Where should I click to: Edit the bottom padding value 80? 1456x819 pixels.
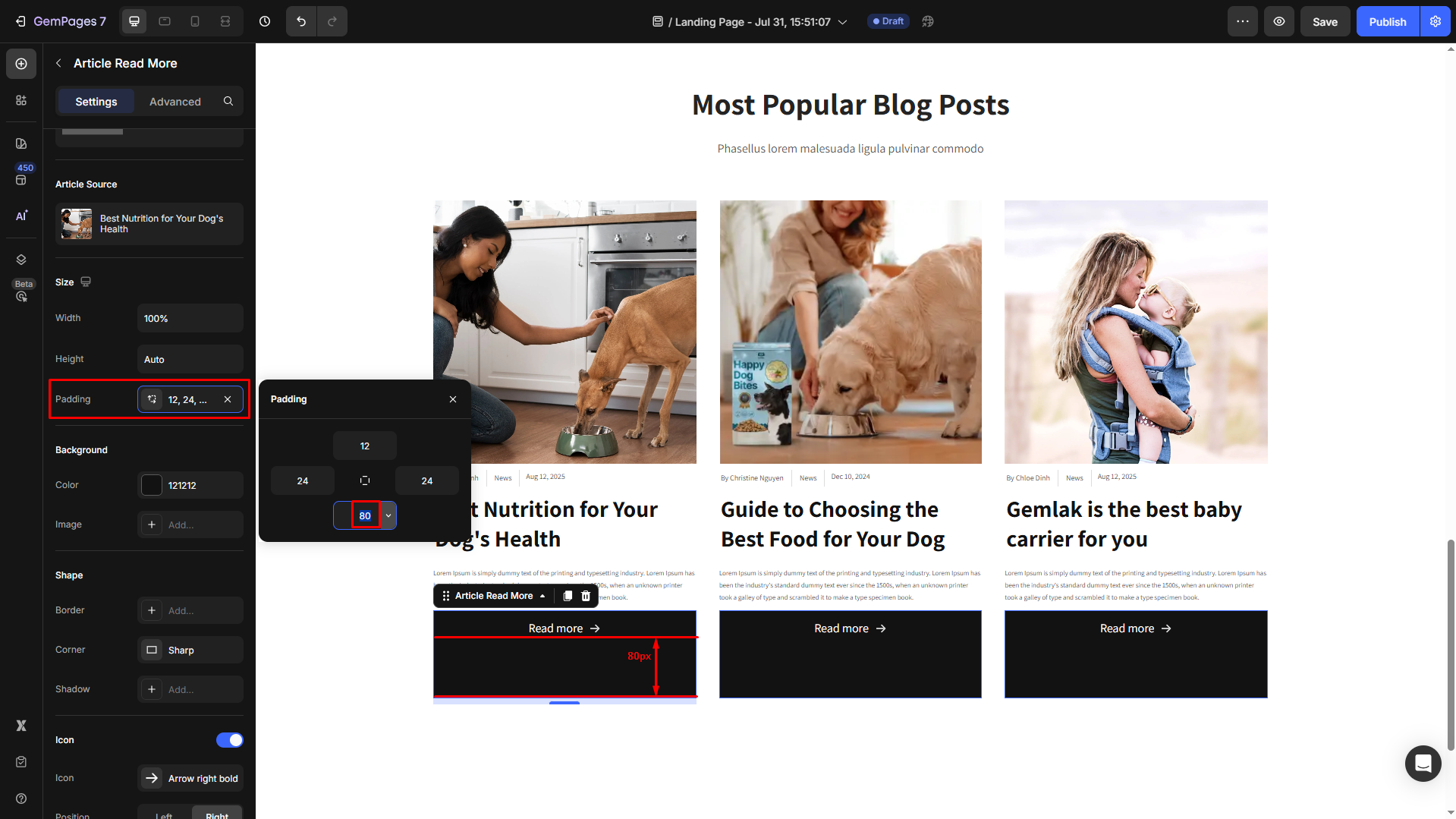[x=365, y=515]
